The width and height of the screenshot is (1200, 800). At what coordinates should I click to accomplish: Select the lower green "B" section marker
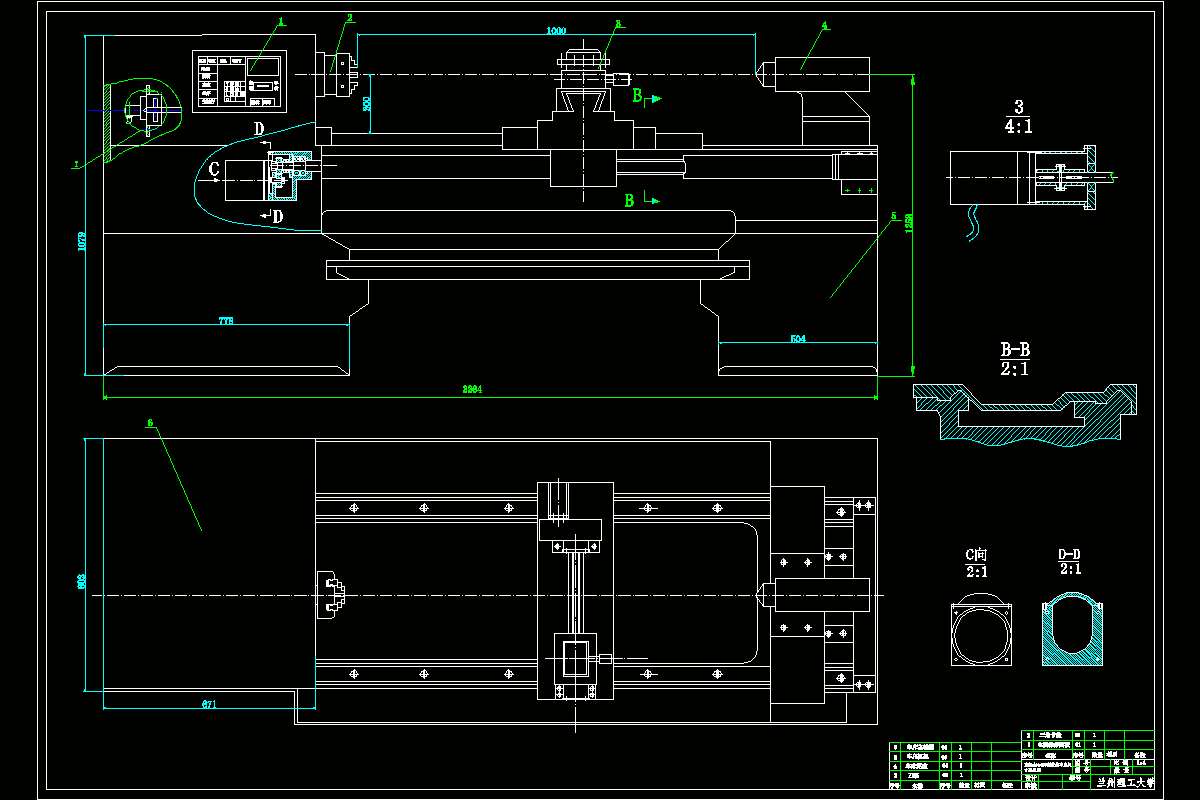click(x=629, y=201)
